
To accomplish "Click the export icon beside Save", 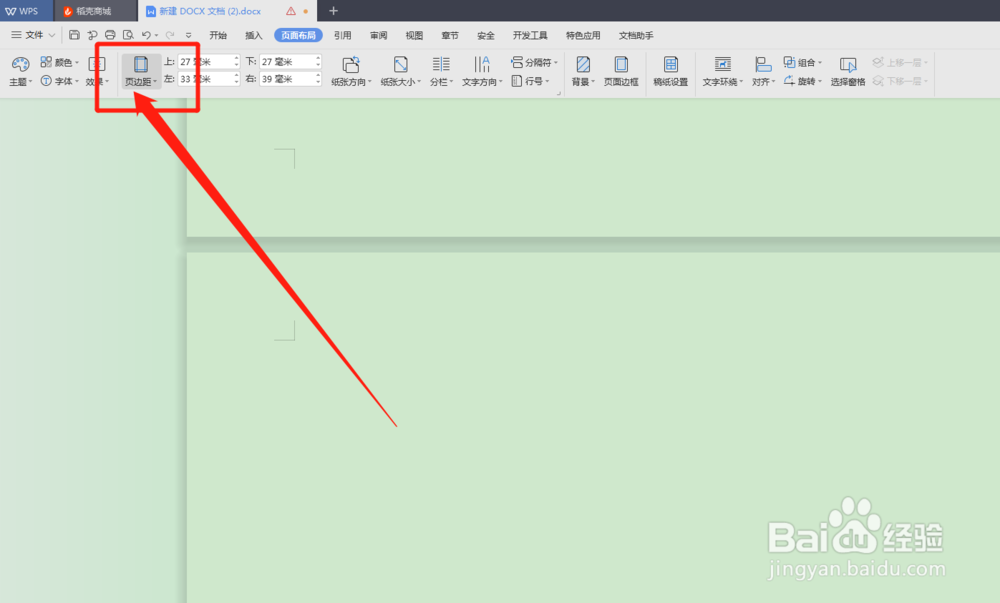I will point(92,35).
